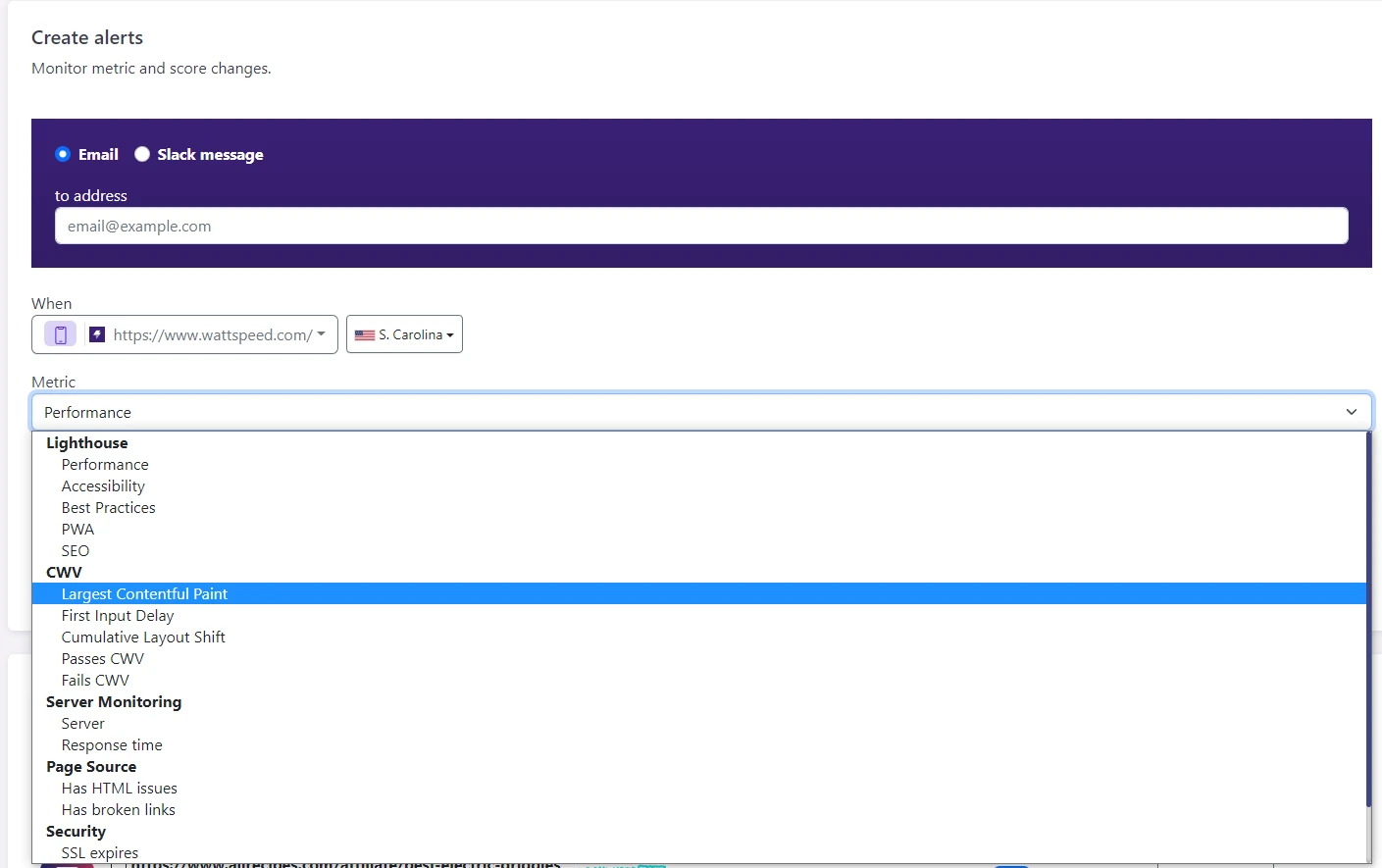The width and height of the screenshot is (1382, 868).
Task: Collapse the Performance metric select box
Action: coord(701,412)
